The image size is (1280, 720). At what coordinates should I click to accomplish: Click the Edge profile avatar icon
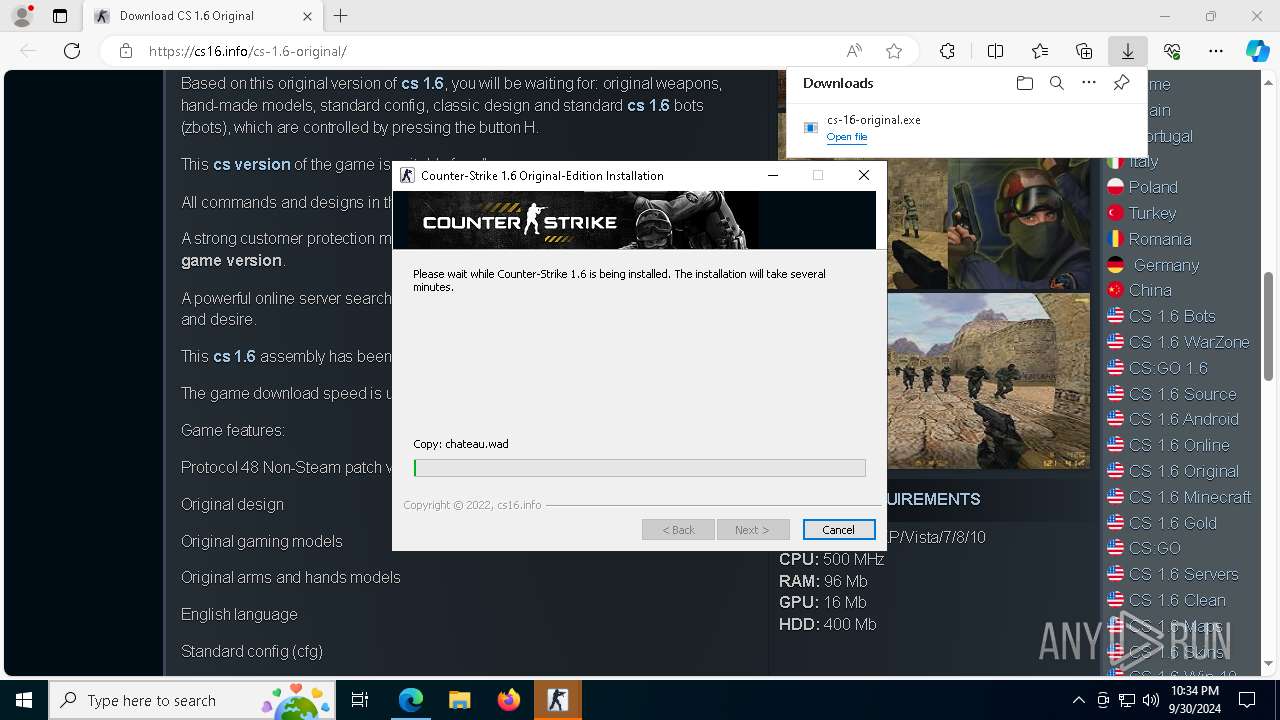click(x=21, y=16)
